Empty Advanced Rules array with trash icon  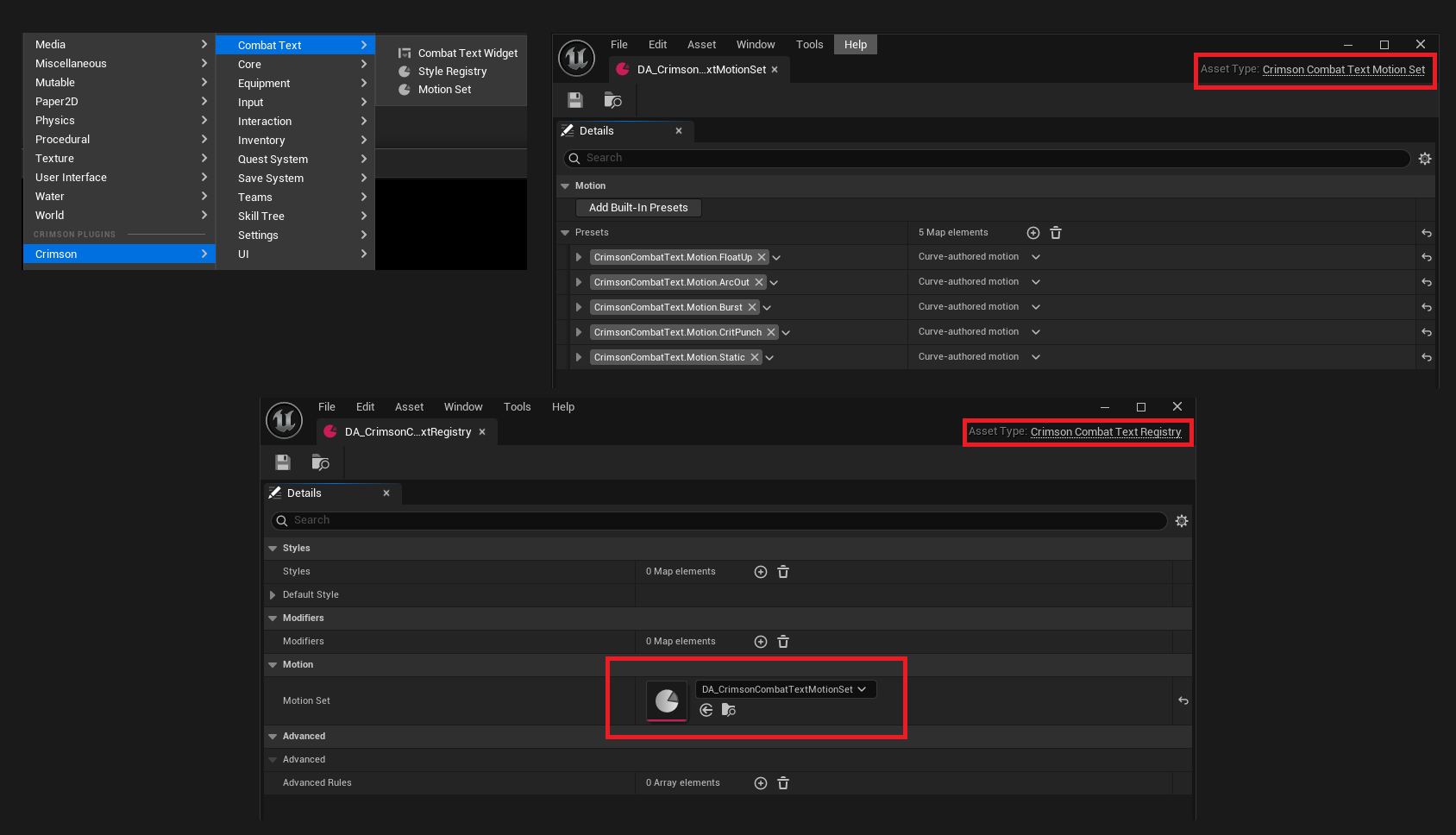pos(783,783)
